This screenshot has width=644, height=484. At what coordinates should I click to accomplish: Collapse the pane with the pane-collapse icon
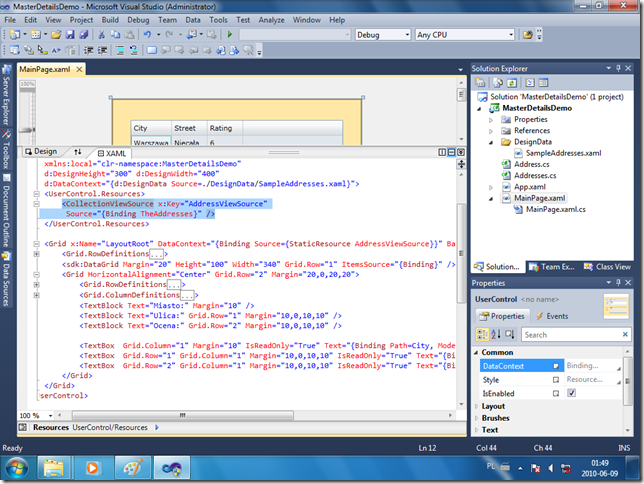[x=461, y=152]
